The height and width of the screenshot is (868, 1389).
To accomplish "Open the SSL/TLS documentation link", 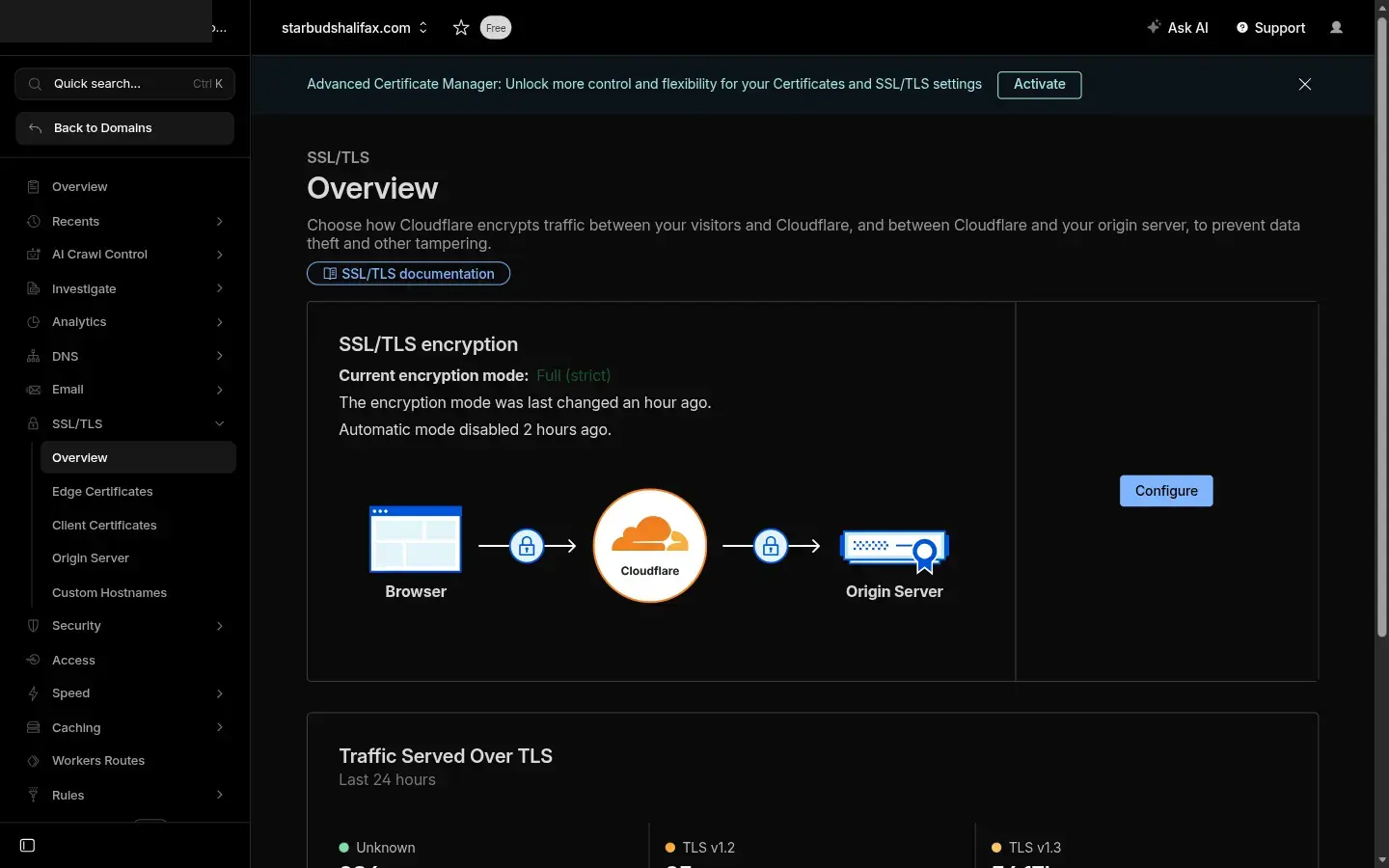I will click(x=407, y=274).
